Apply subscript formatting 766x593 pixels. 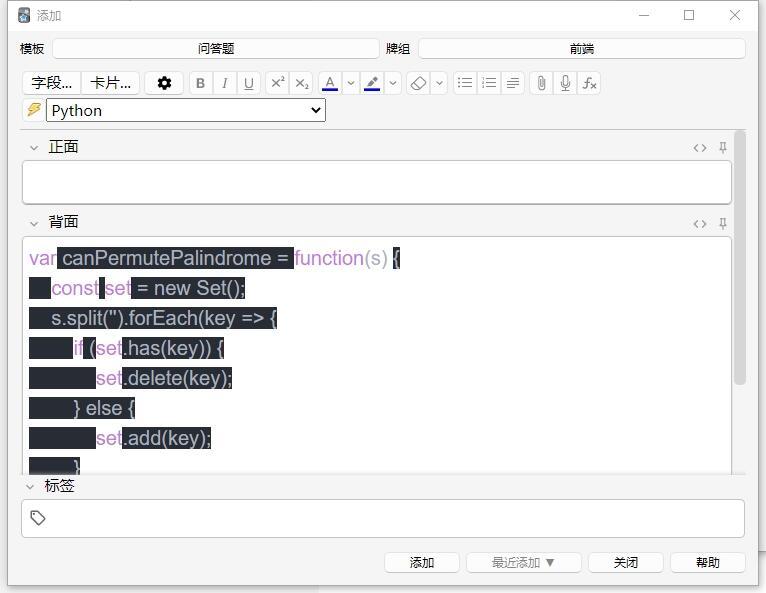302,83
